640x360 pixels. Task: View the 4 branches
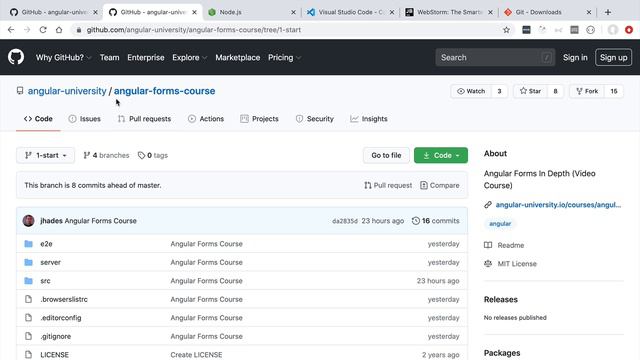coord(106,155)
